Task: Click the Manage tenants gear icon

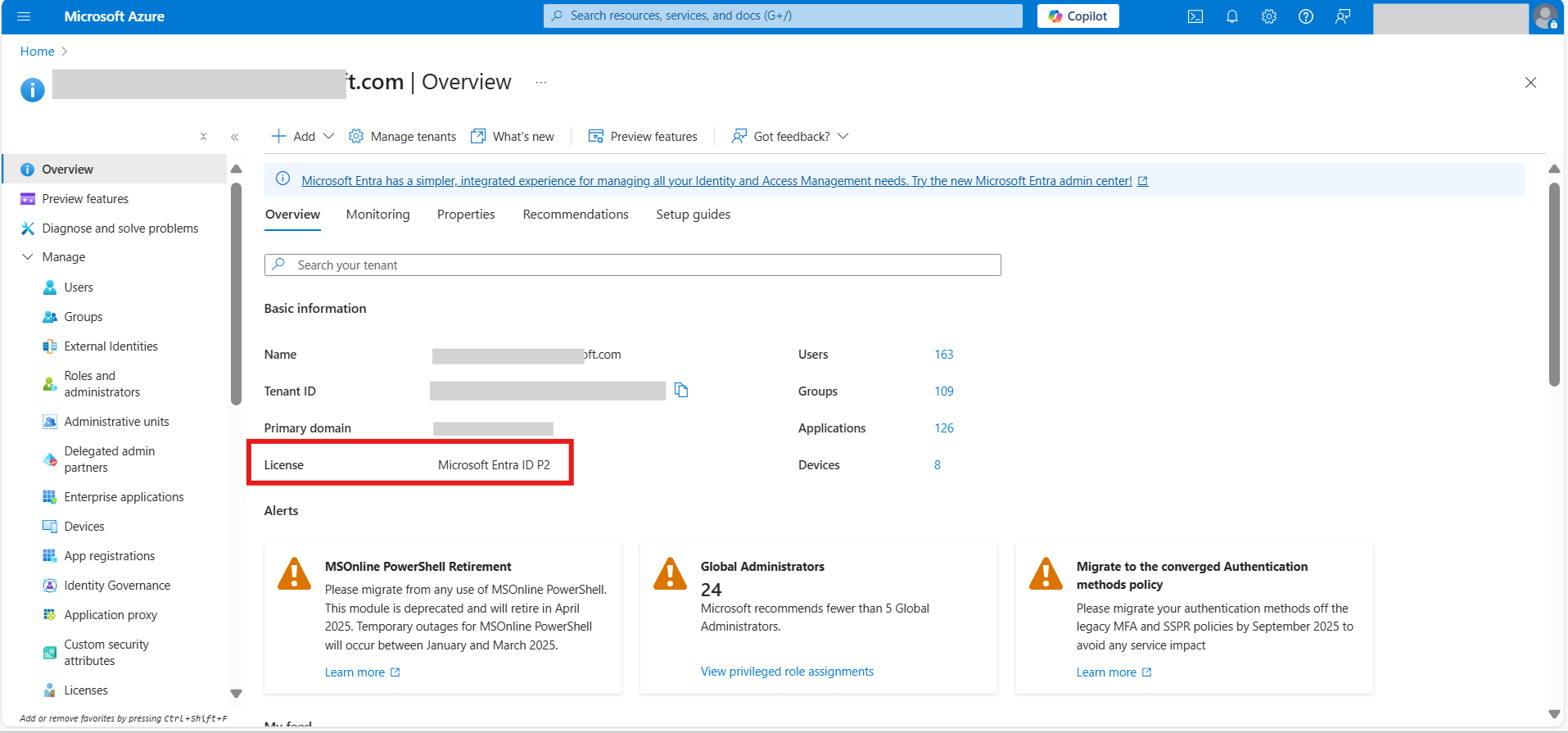Action: (x=355, y=136)
